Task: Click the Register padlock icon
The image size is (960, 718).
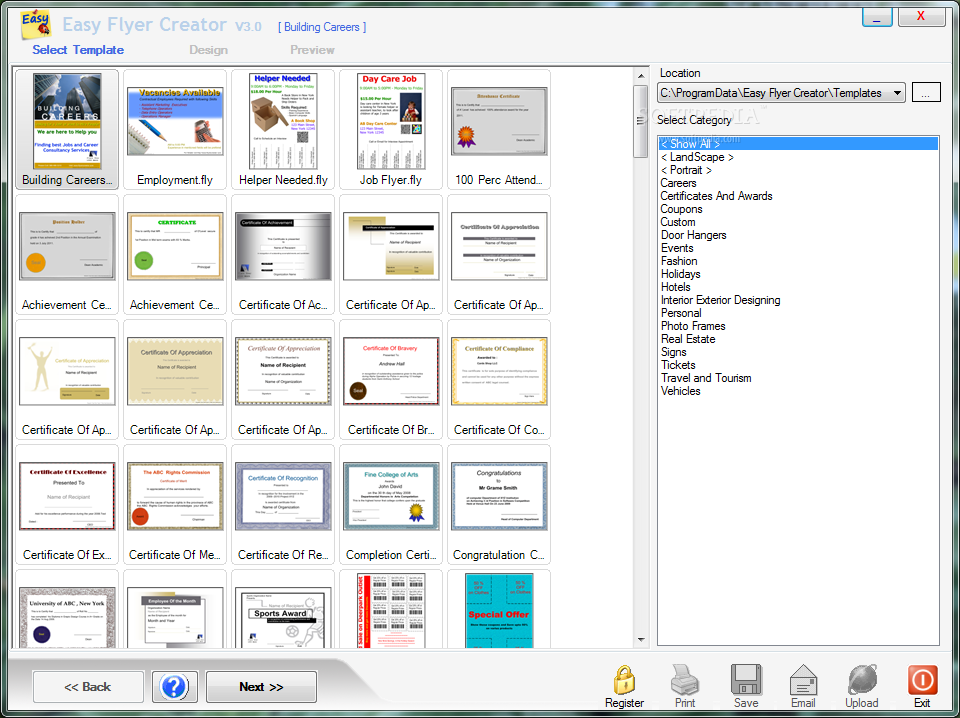Action: [x=624, y=679]
